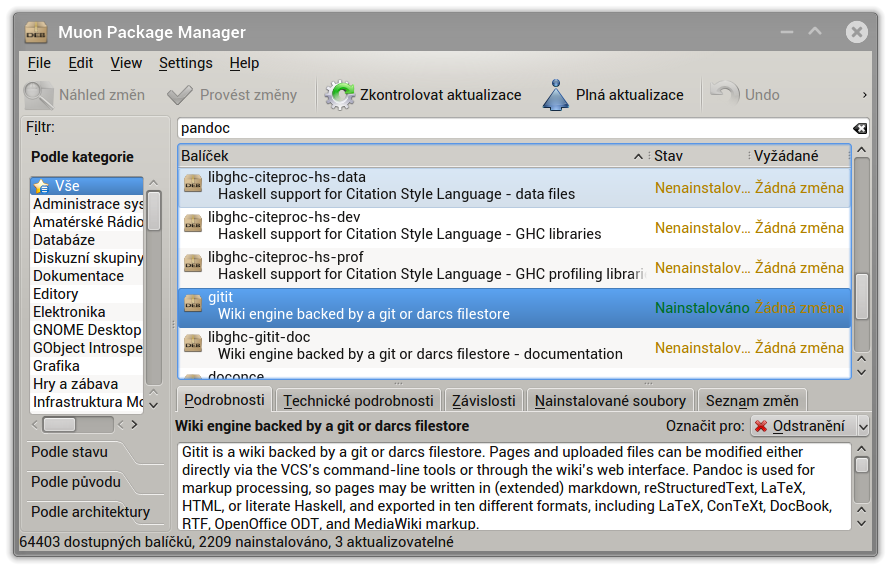Expand the Podle architektury filter section
Screen dimensions: 891x570
click(x=90, y=513)
